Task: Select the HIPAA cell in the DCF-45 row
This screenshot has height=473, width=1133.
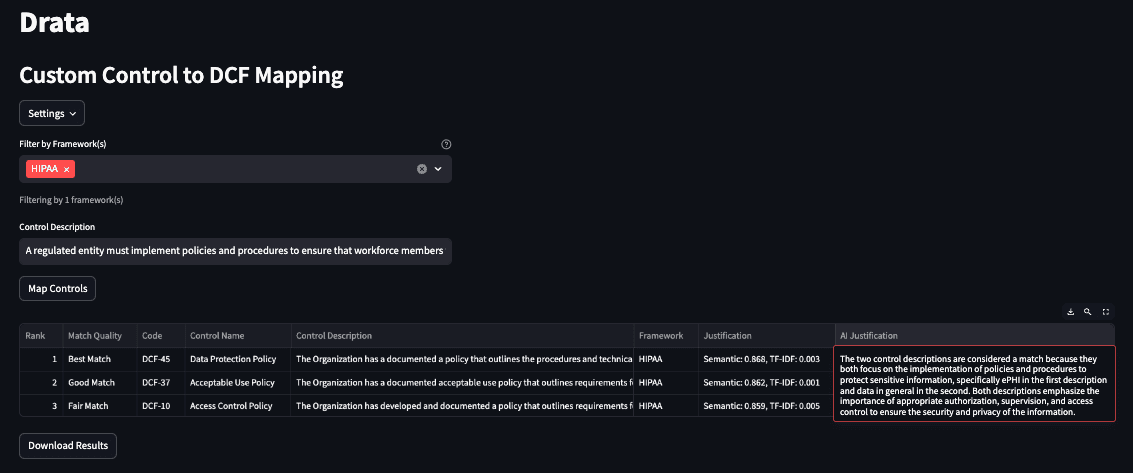Action: [666, 359]
